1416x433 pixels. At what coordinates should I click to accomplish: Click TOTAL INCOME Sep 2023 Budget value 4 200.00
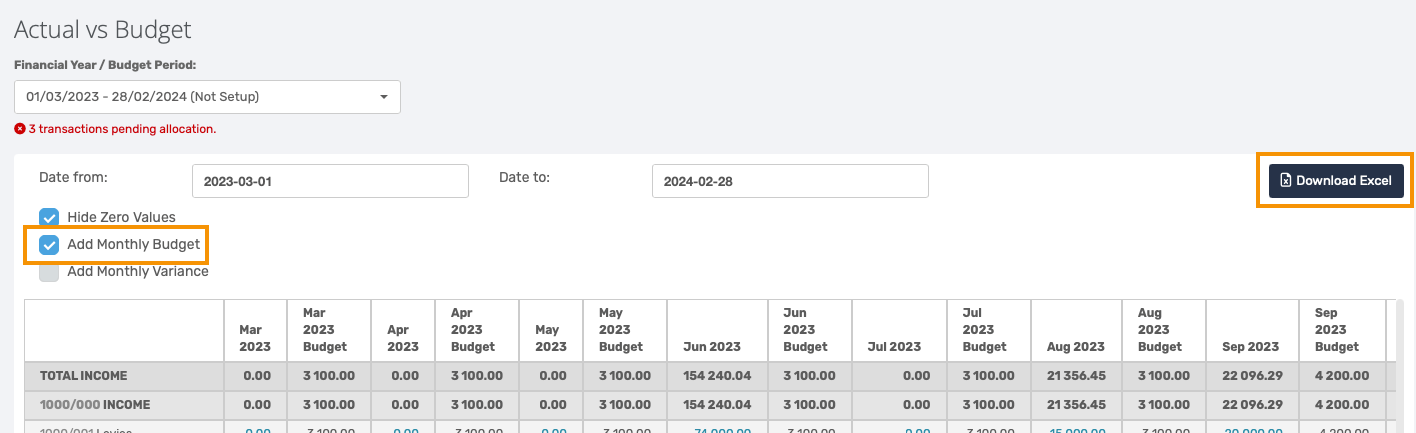coord(1342,376)
